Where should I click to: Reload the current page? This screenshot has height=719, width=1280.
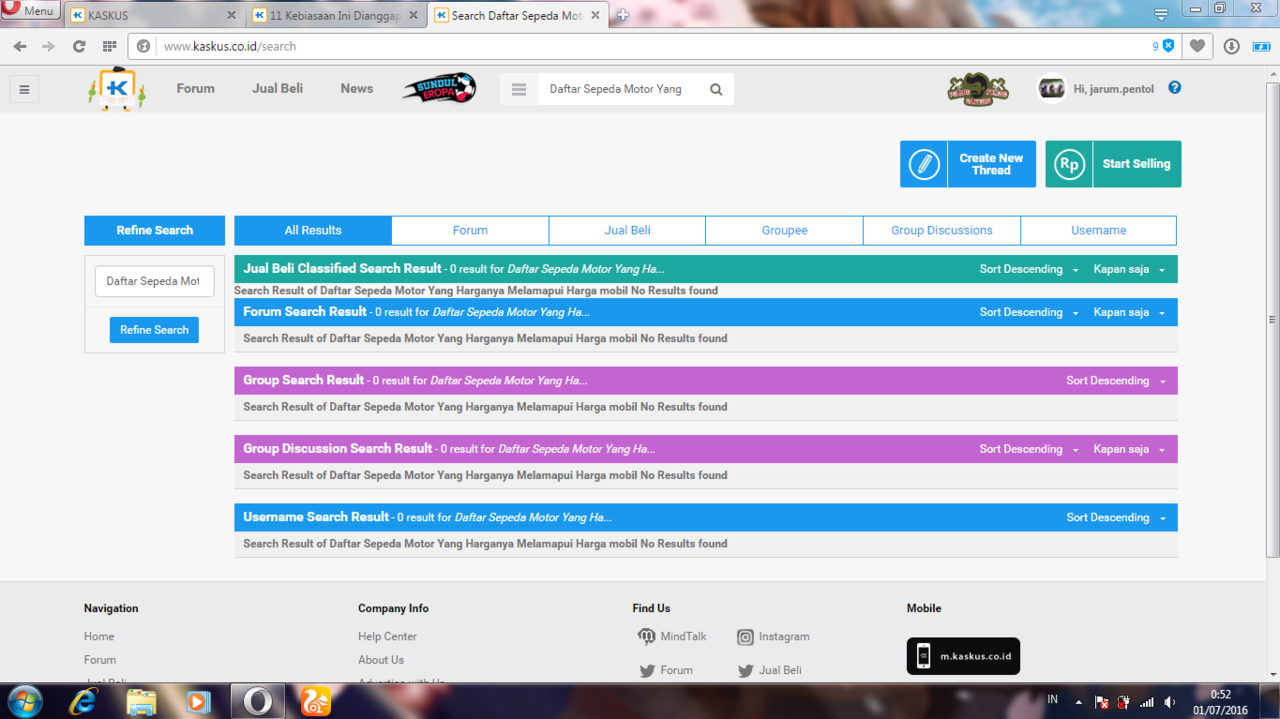(79, 46)
